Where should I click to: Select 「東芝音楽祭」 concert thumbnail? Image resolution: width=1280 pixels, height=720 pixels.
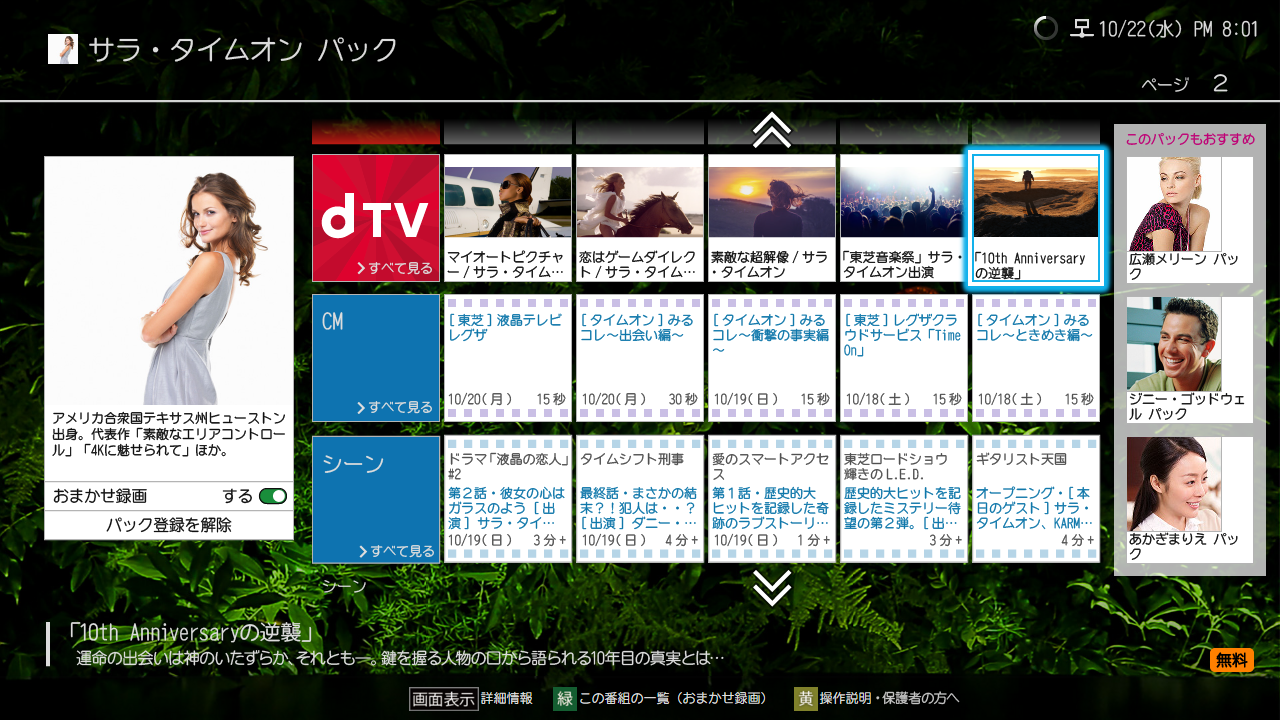[904, 218]
